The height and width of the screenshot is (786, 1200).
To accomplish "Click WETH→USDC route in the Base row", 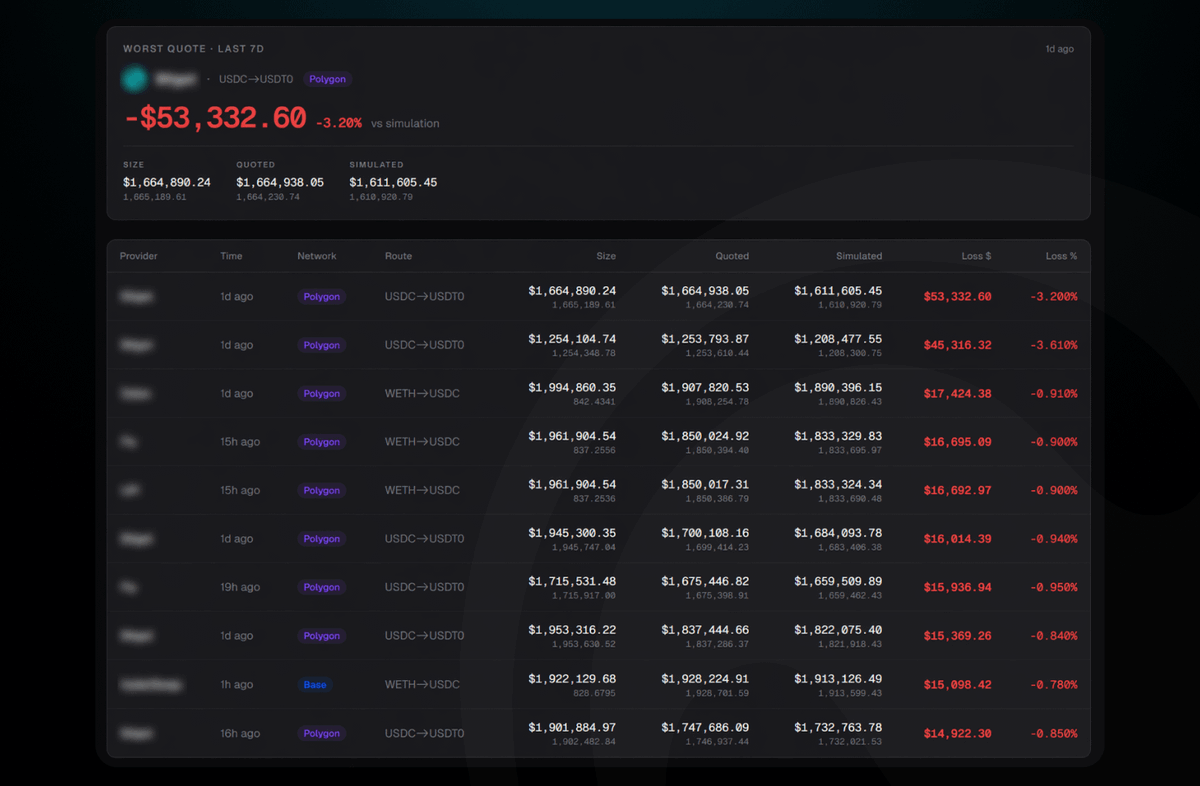I will [x=422, y=685].
